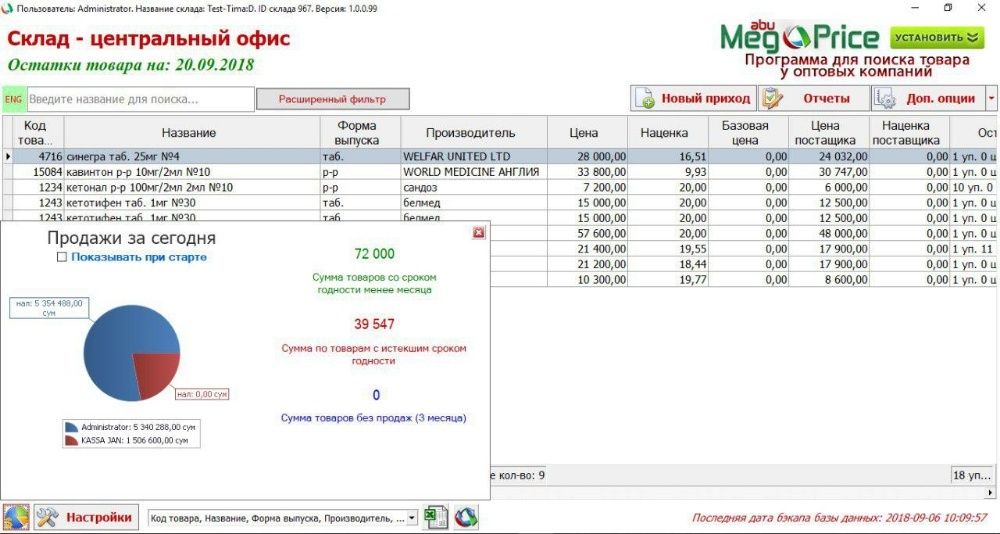Click supplier price 8 600,00

click(x=828, y=279)
